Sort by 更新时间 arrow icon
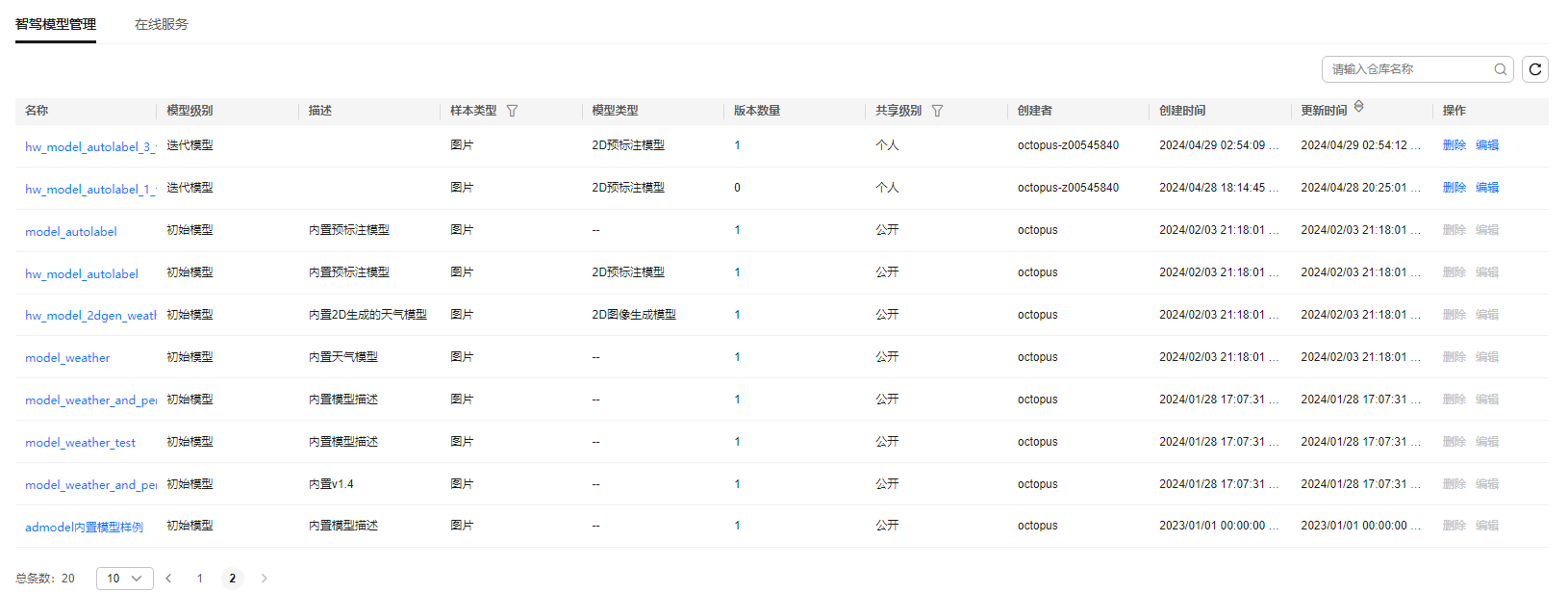 (x=1358, y=106)
